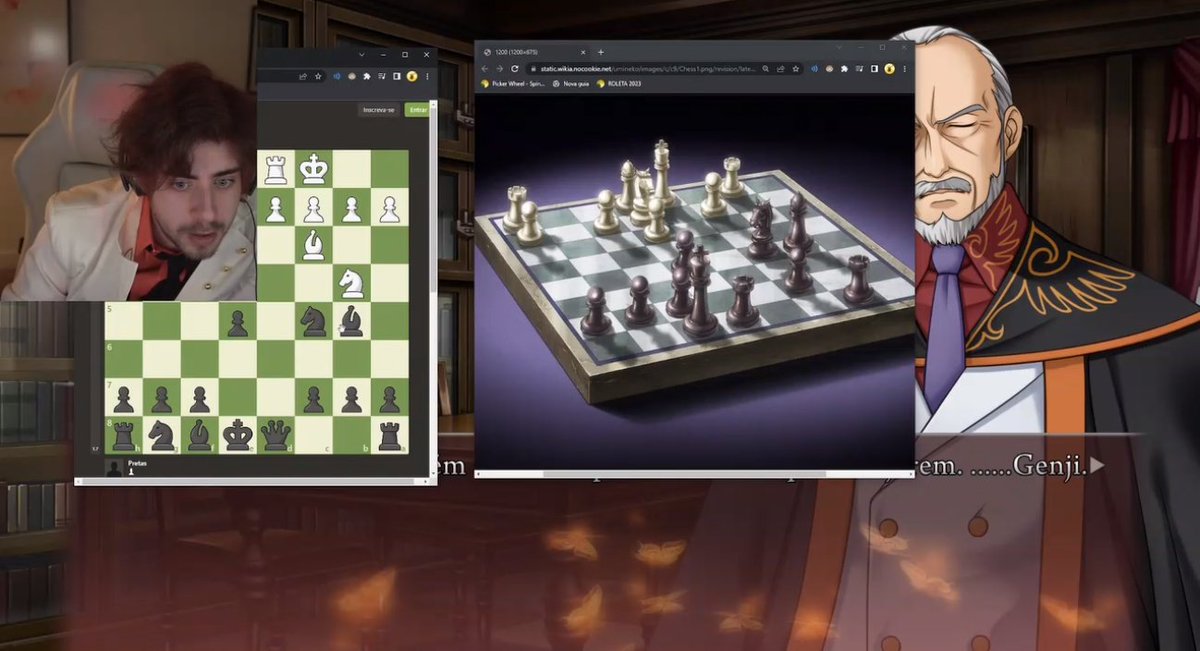Viewport: 1200px width, 651px height.
Task: Select the black queen on row 8
Action: [x=276, y=435]
